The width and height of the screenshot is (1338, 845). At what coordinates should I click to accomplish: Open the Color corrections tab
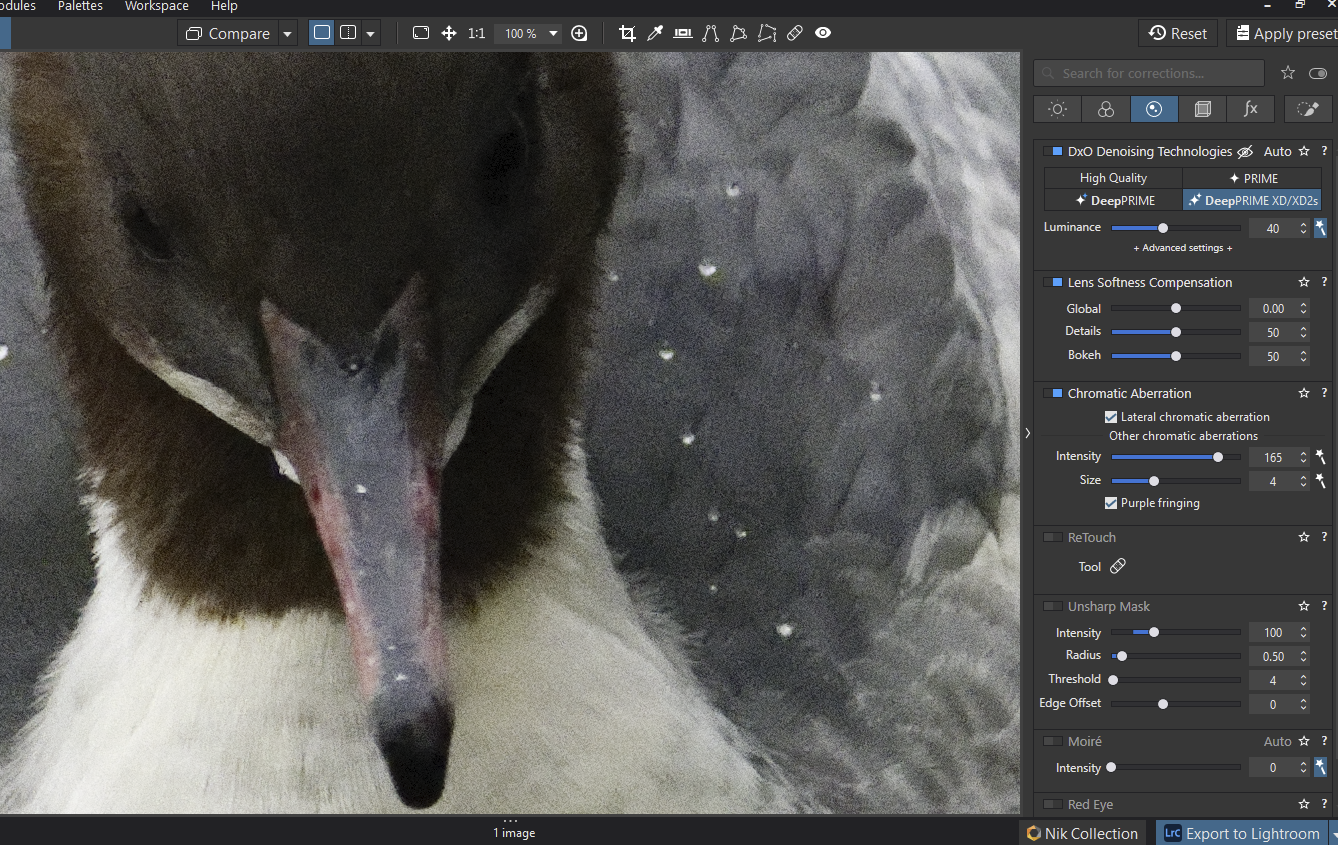coord(1106,109)
